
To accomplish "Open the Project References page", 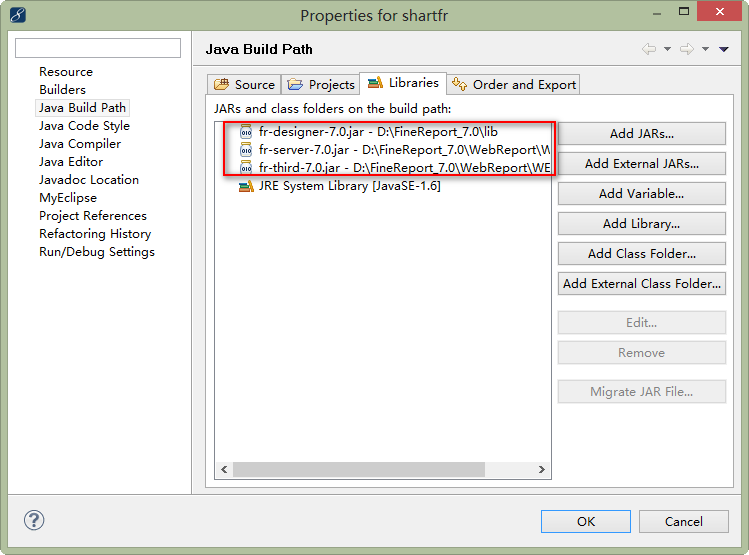I will [x=93, y=216].
